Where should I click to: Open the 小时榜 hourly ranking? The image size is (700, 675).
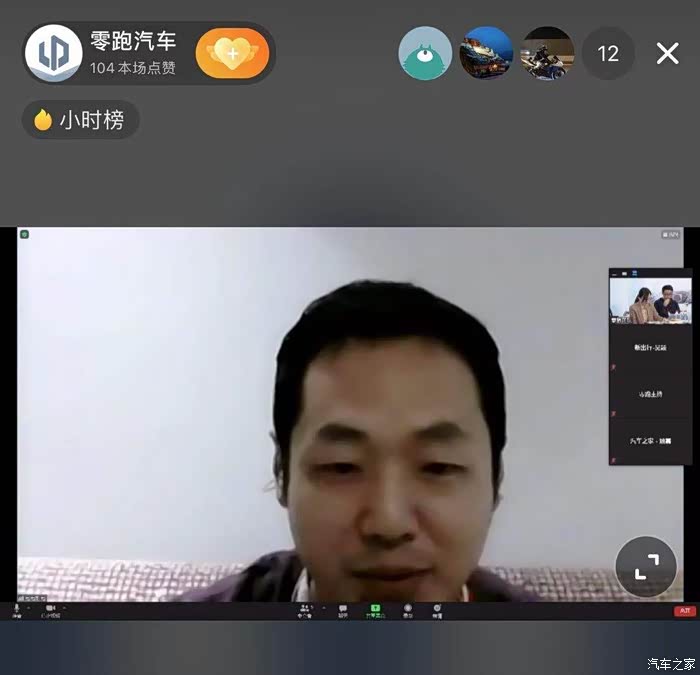pyautogui.click(x=81, y=120)
